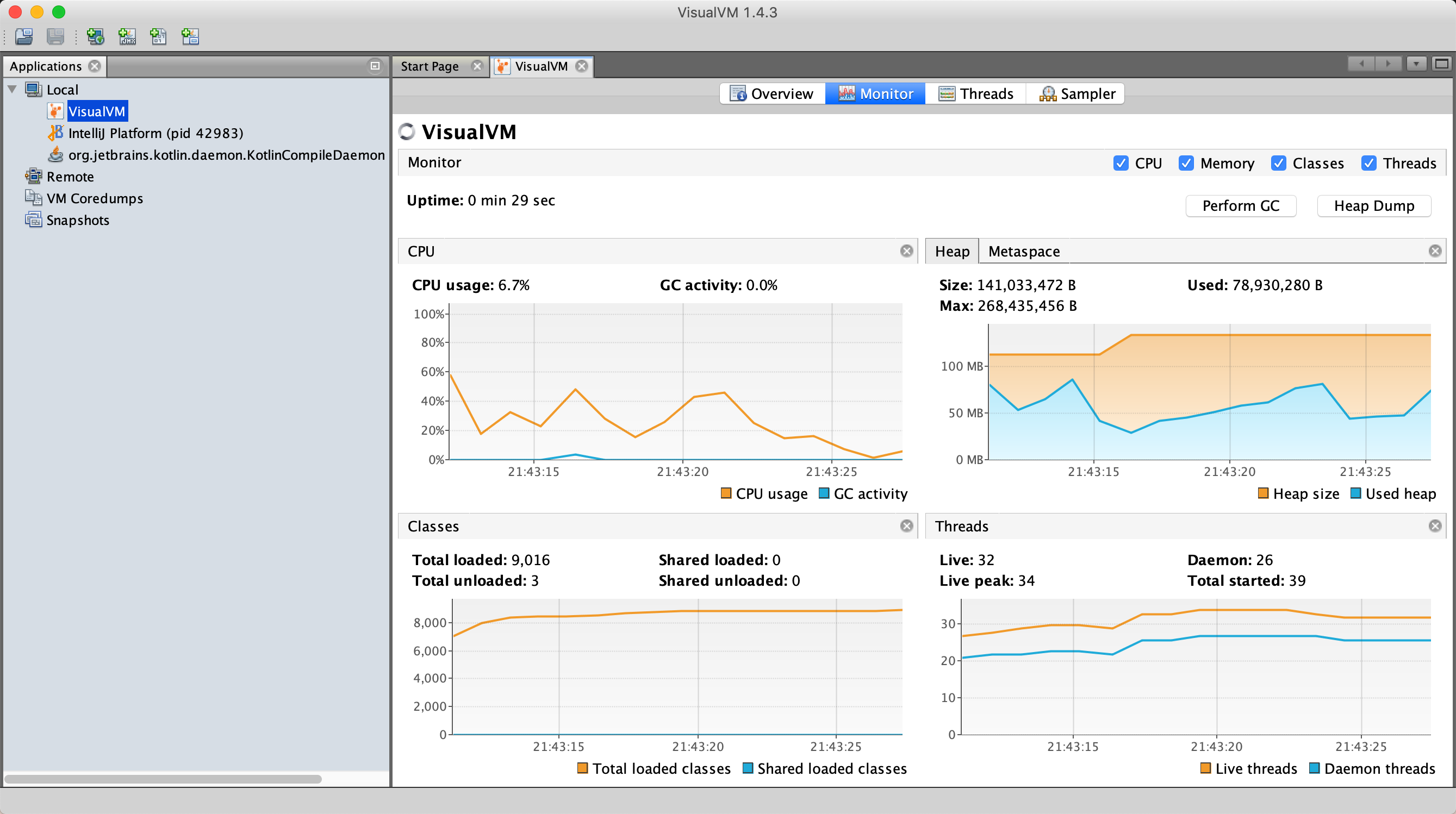Click the Applications panel horizontal scrollbar
This screenshot has height=814, width=1456.
(163, 779)
